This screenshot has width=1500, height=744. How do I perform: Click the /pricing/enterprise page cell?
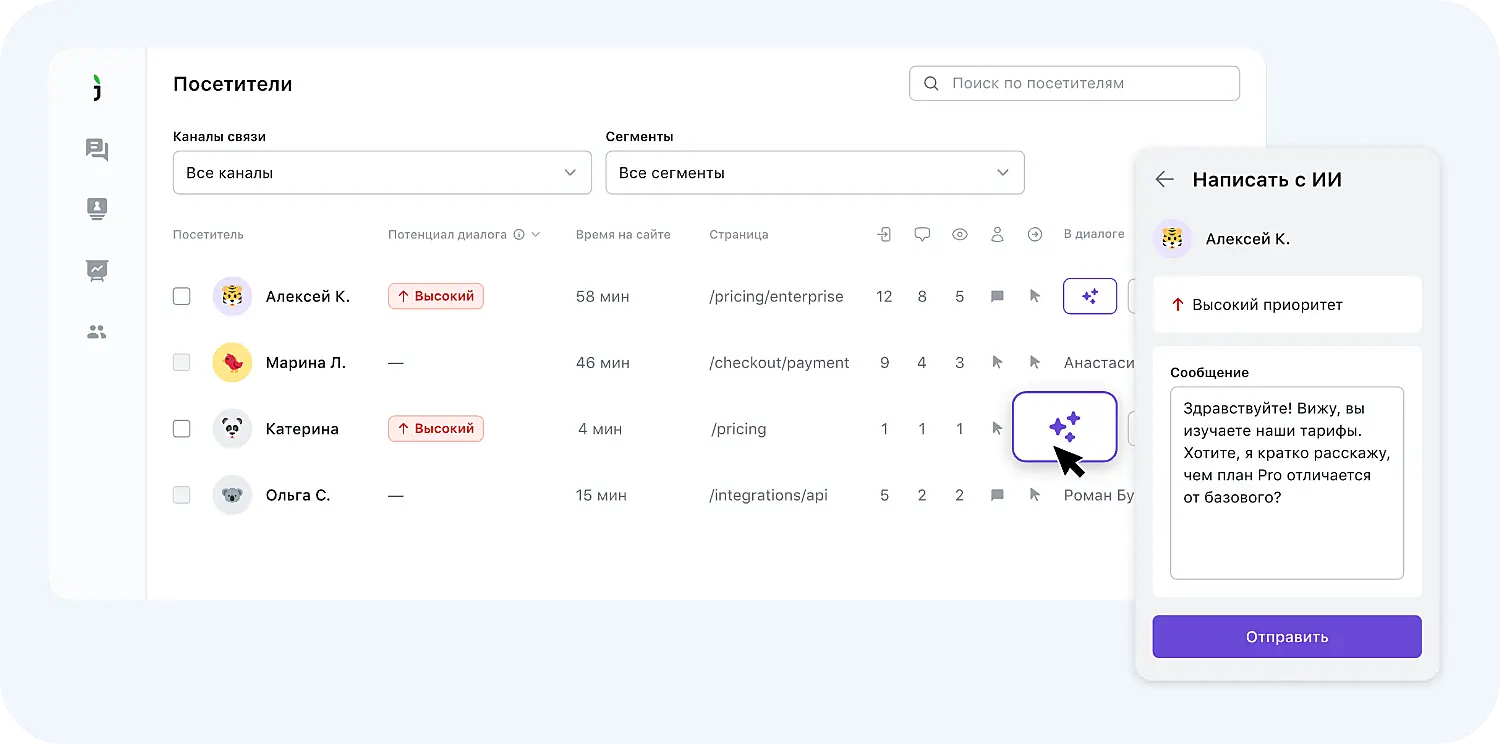tap(776, 296)
